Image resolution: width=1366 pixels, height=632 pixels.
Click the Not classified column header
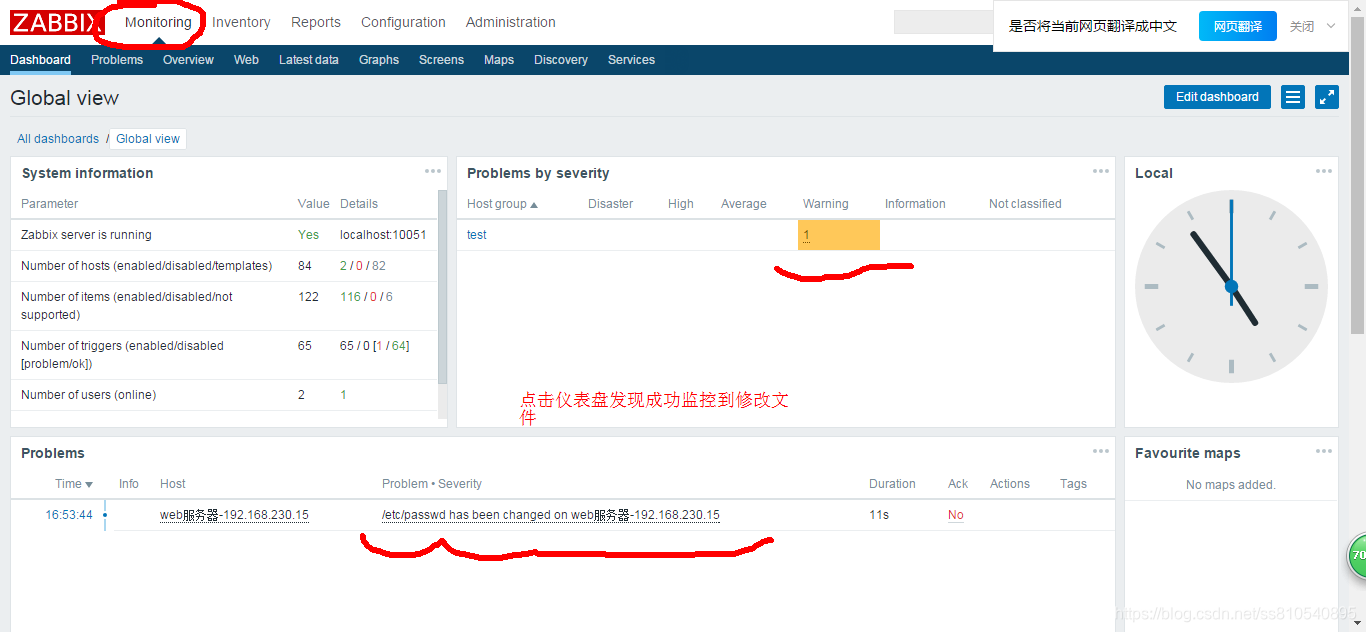pos(1025,204)
